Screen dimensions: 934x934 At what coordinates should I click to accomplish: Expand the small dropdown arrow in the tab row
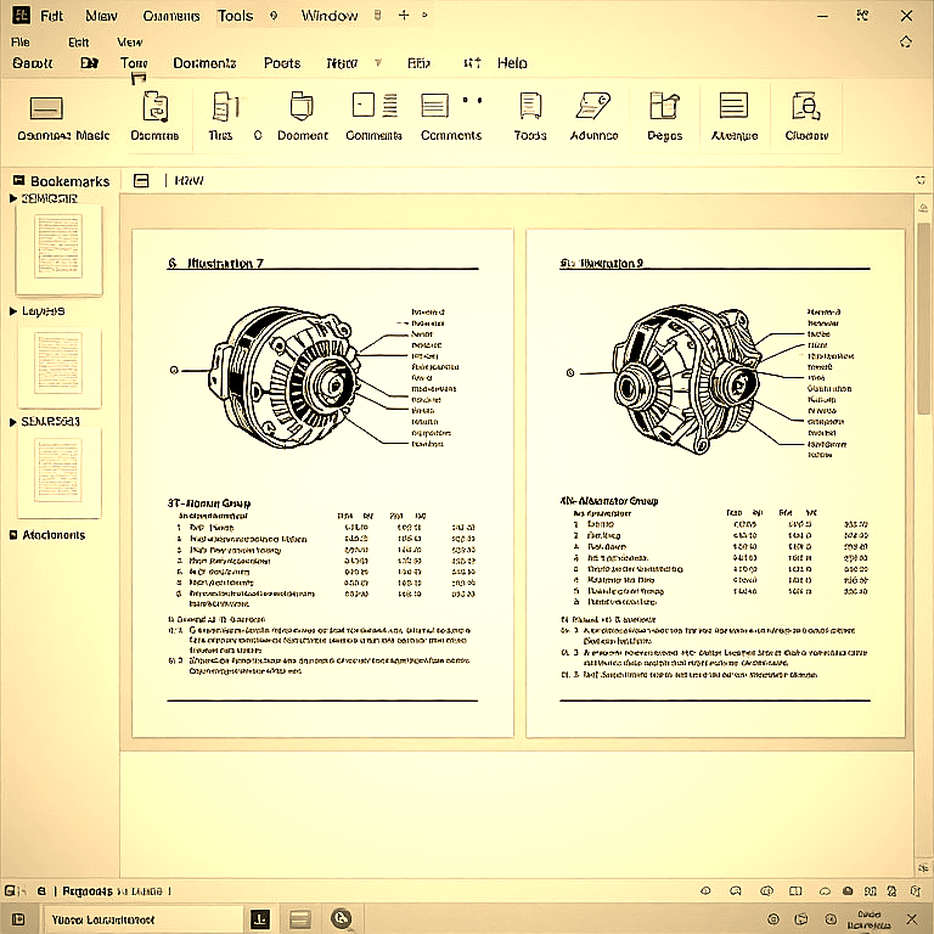tap(378, 63)
